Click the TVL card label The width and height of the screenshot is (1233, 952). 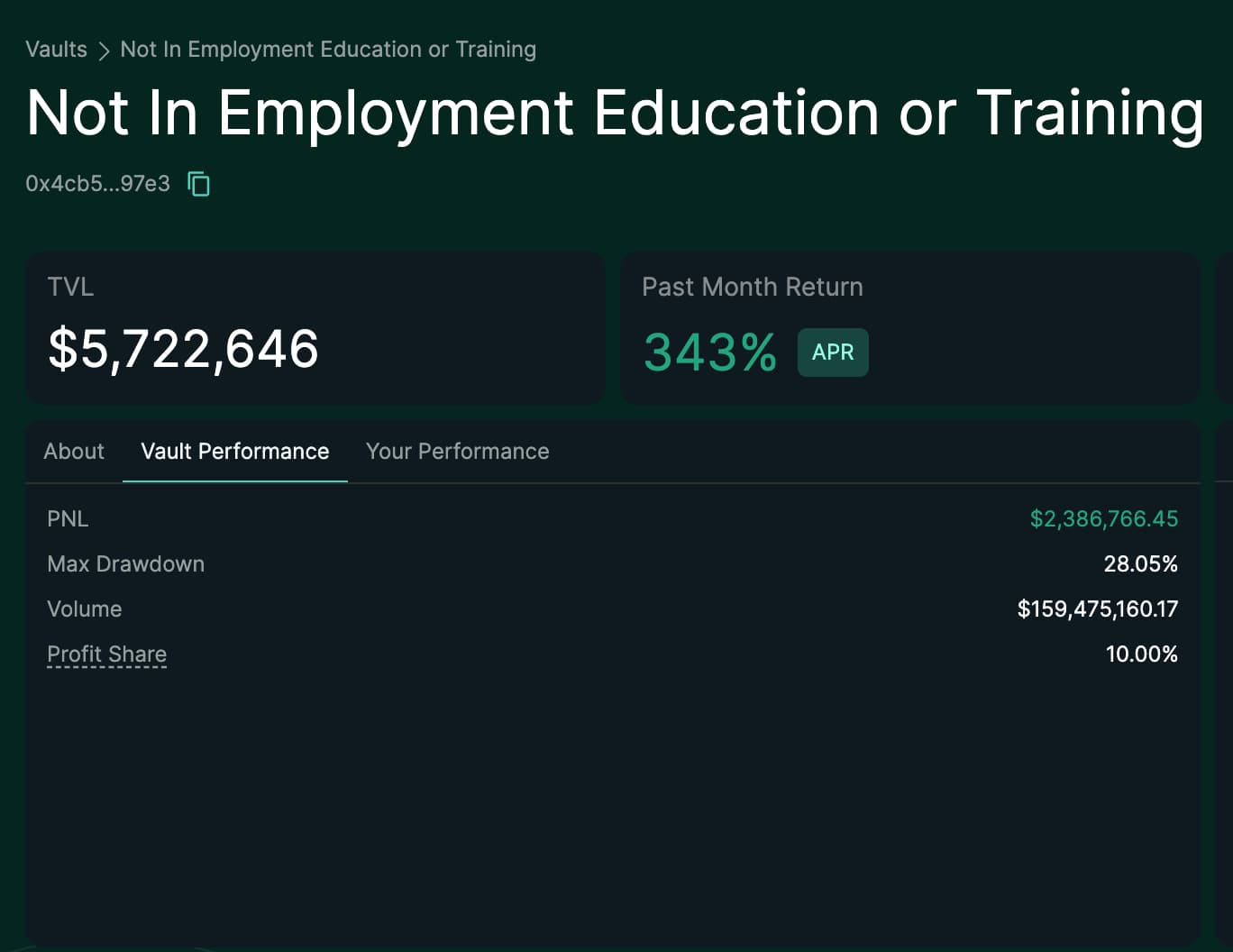point(70,287)
